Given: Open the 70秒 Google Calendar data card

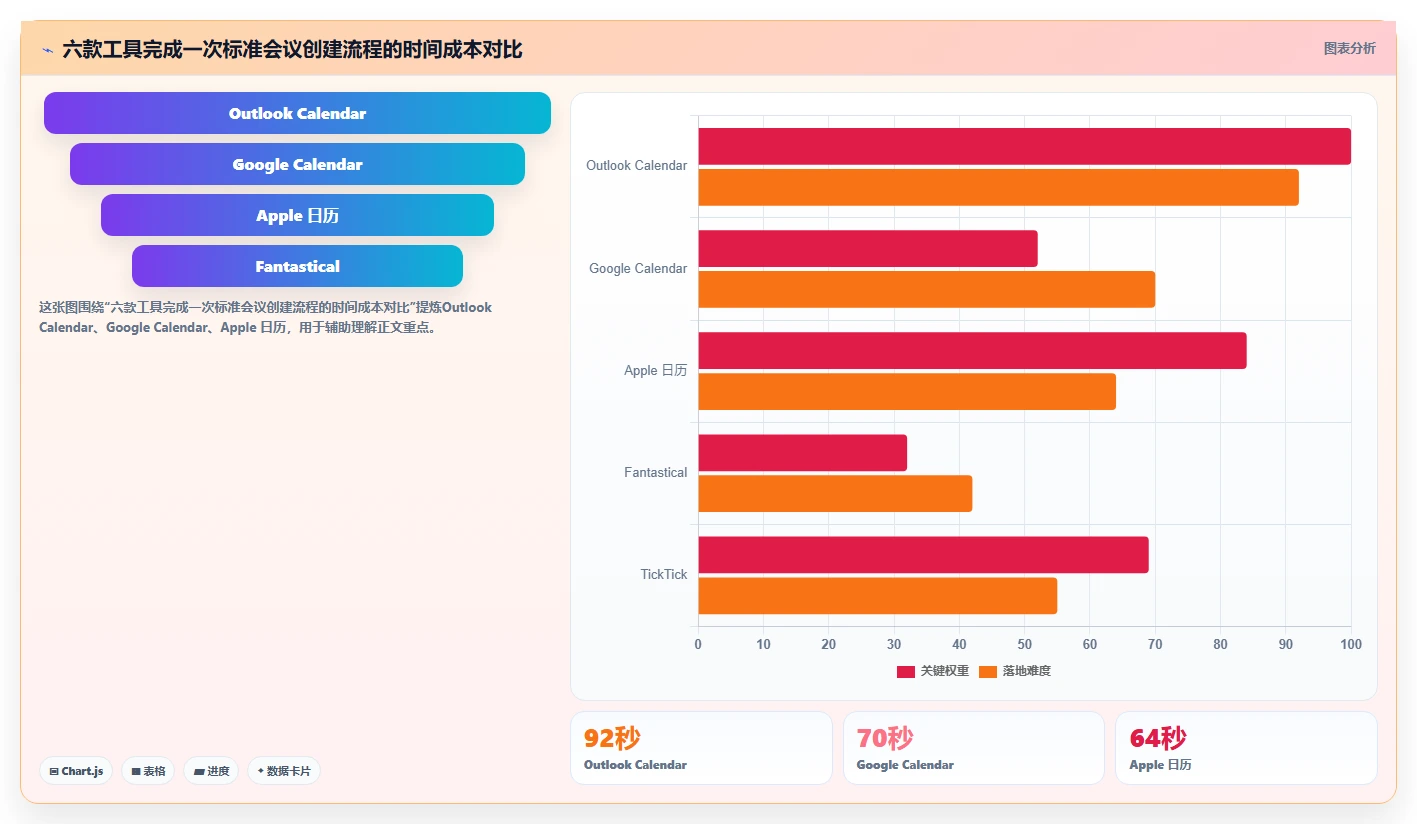Looking at the screenshot, I should (x=974, y=748).
